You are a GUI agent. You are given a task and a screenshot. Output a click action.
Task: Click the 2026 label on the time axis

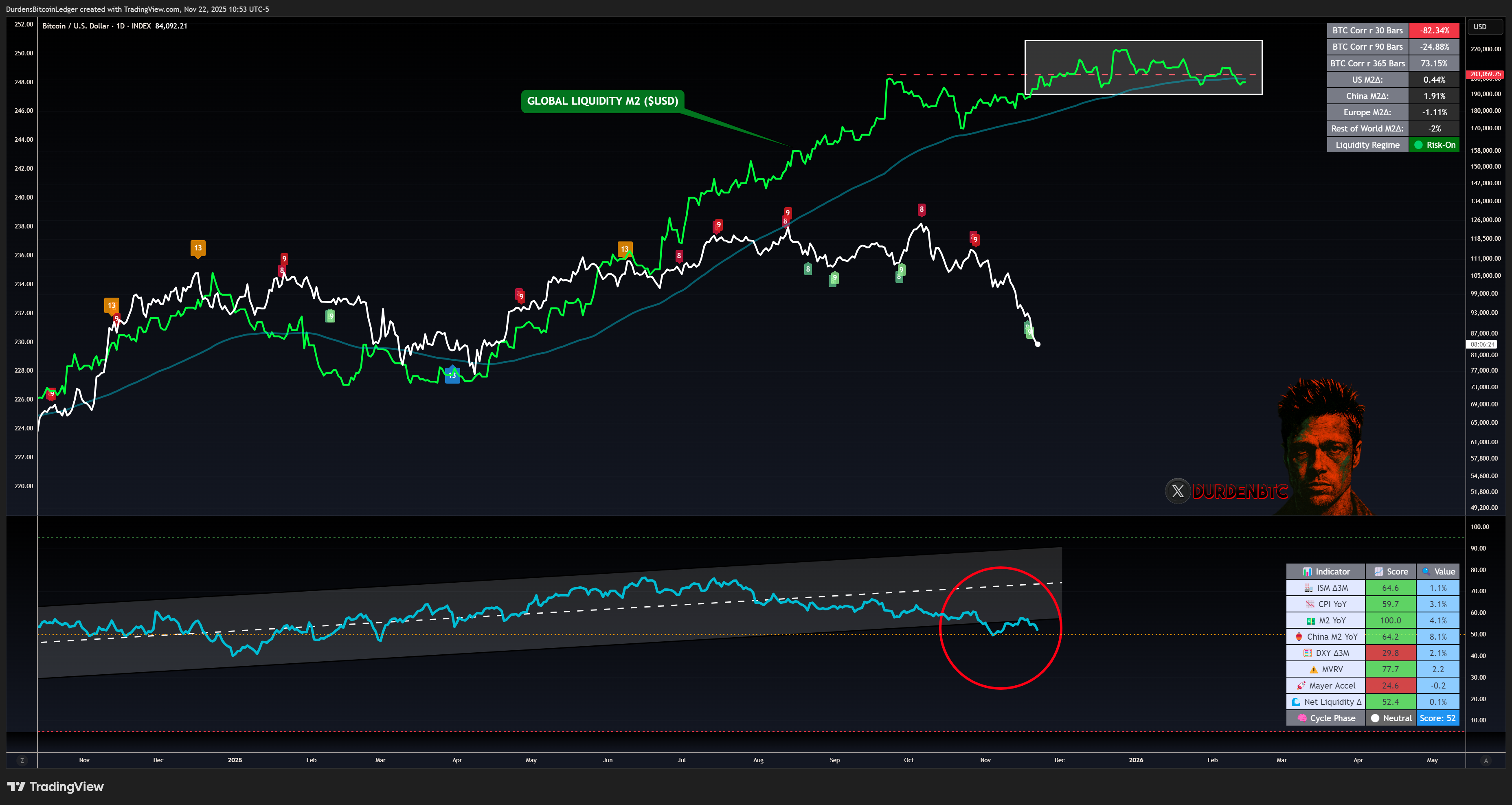(1136, 760)
